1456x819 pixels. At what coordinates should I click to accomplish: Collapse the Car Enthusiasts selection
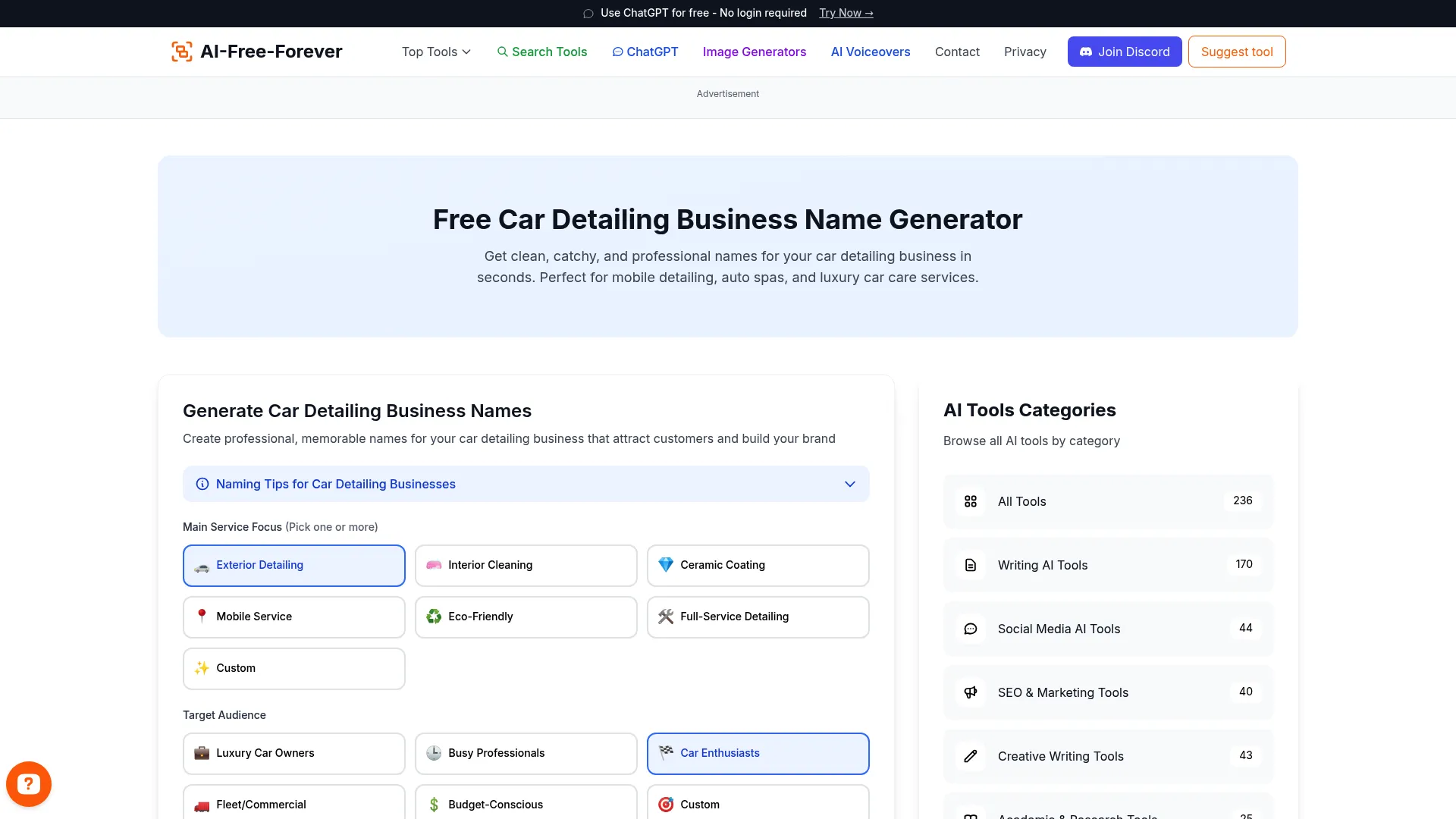point(758,753)
